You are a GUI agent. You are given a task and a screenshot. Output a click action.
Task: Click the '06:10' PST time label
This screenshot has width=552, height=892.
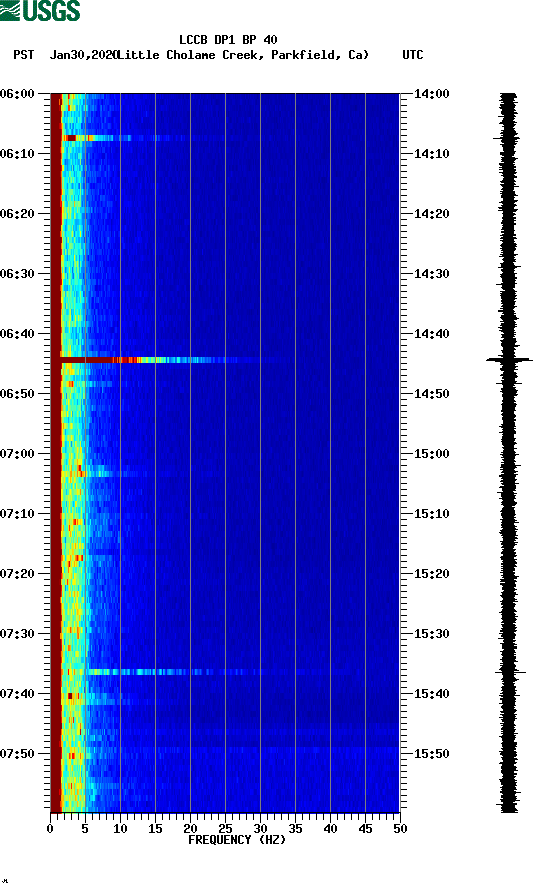tap(17, 154)
